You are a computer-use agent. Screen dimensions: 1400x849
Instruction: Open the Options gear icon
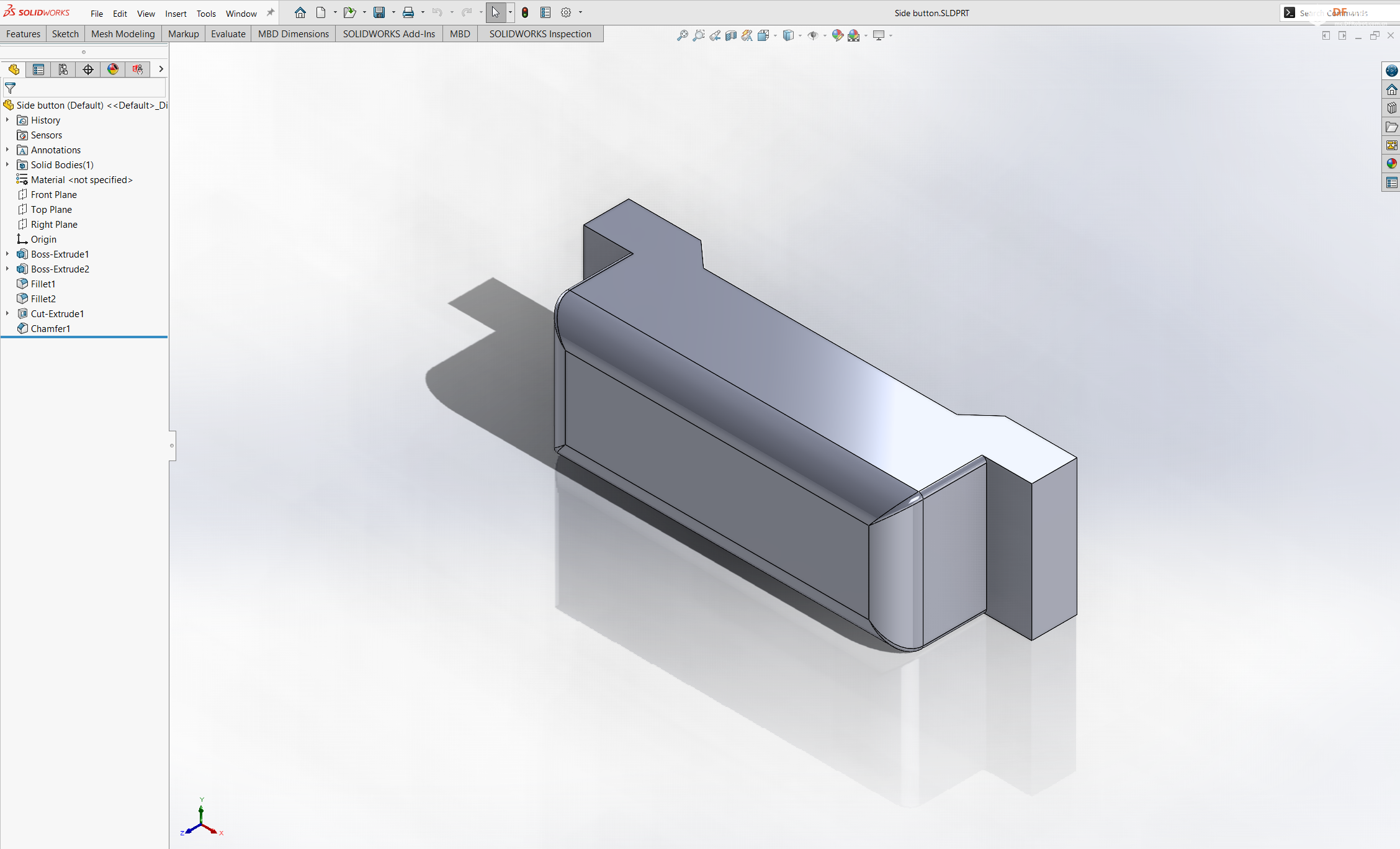(566, 12)
